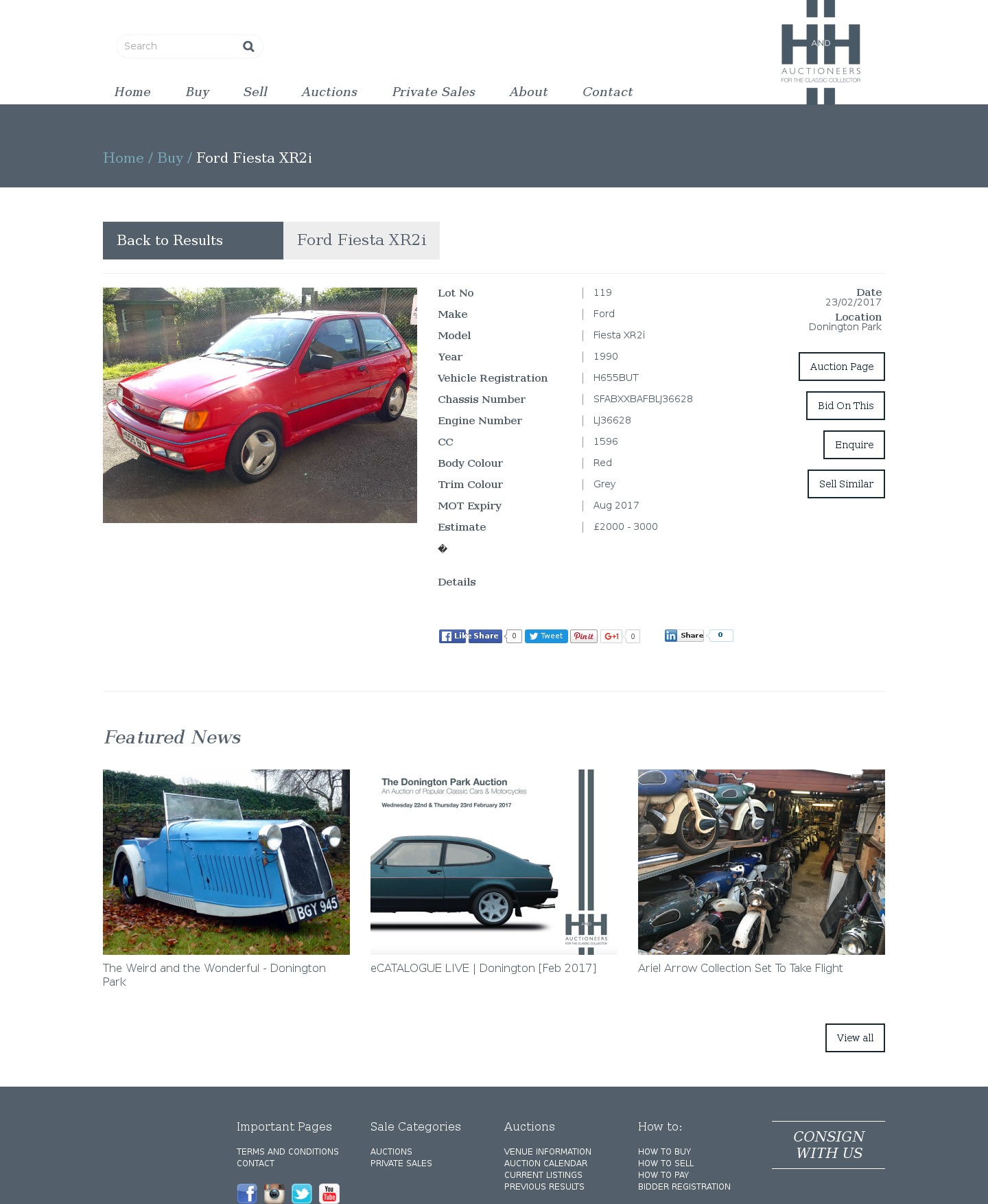The image size is (988, 1204).
Task: Open the blue three-wheeler news image
Action: tap(226, 862)
